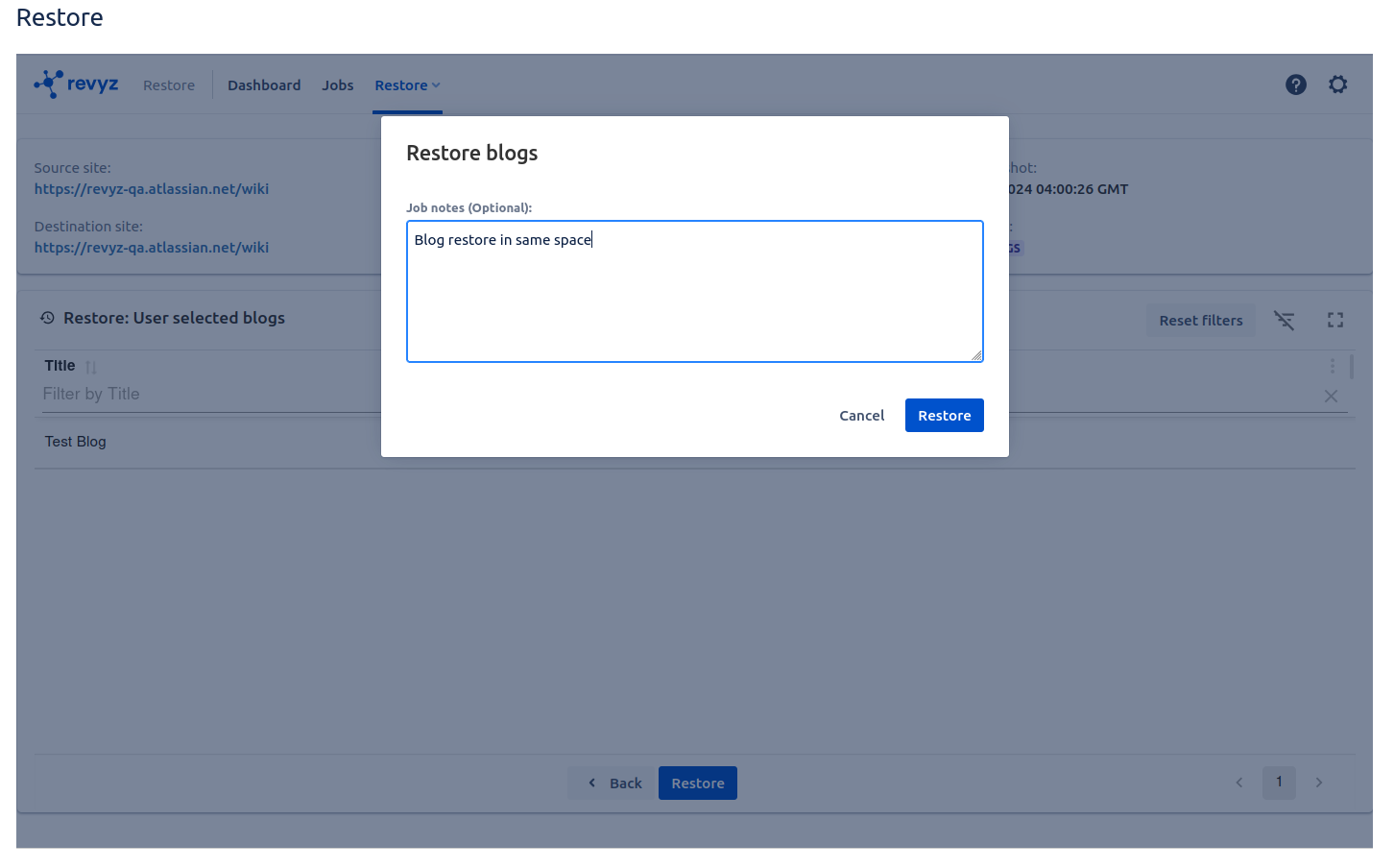Image resolution: width=1394 pixels, height=868 pixels.
Task: Switch to the Jobs tab
Action: click(338, 85)
